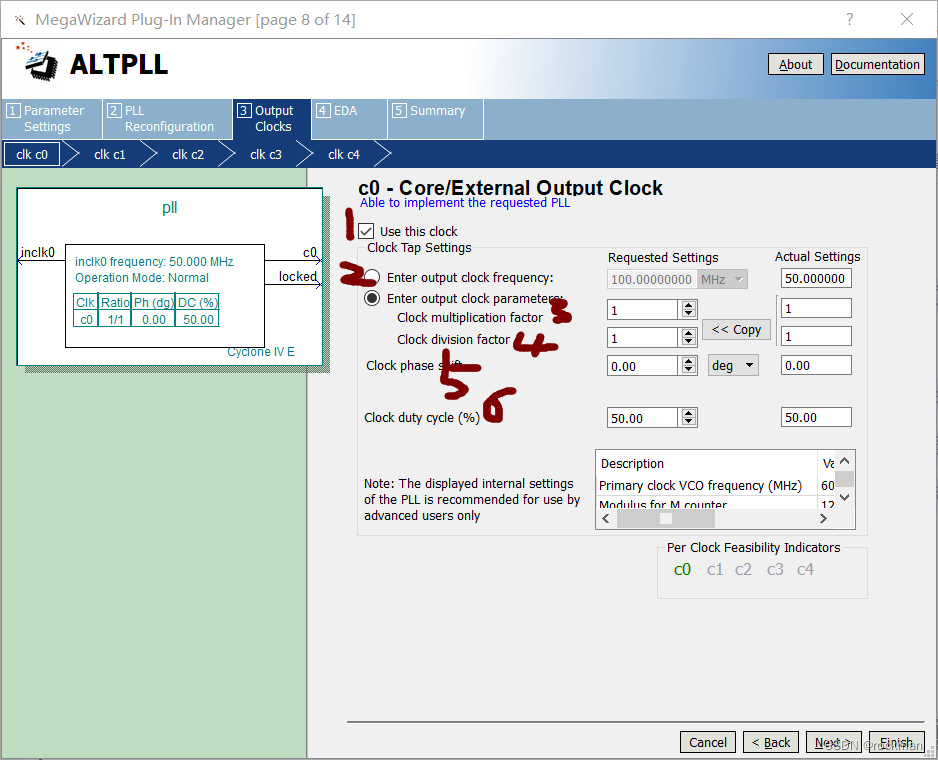Click the inclk0 frequency text in diagram

pos(154,262)
